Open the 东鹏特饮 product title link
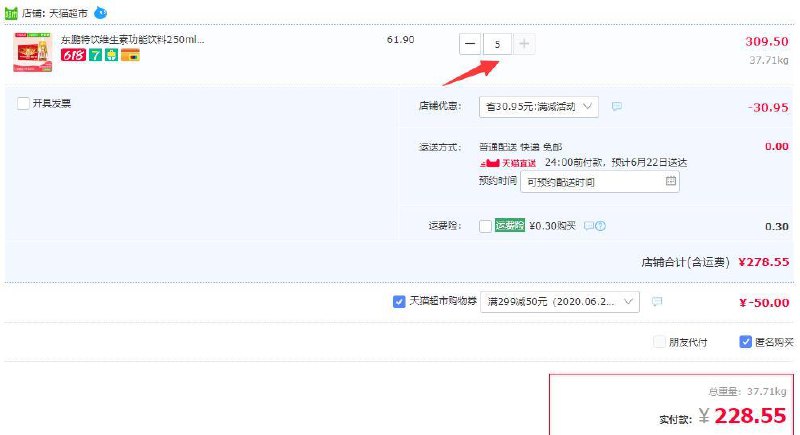The image size is (800, 435). click(133, 39)
